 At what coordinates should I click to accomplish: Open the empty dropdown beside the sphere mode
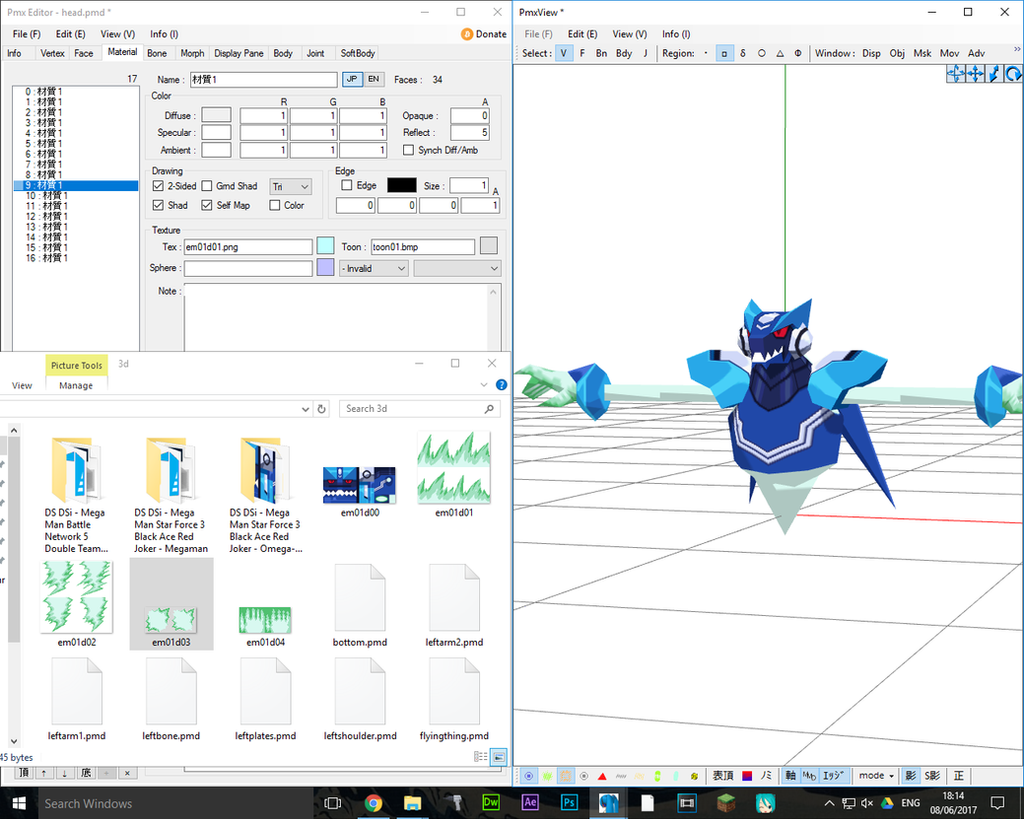point(457,268)
